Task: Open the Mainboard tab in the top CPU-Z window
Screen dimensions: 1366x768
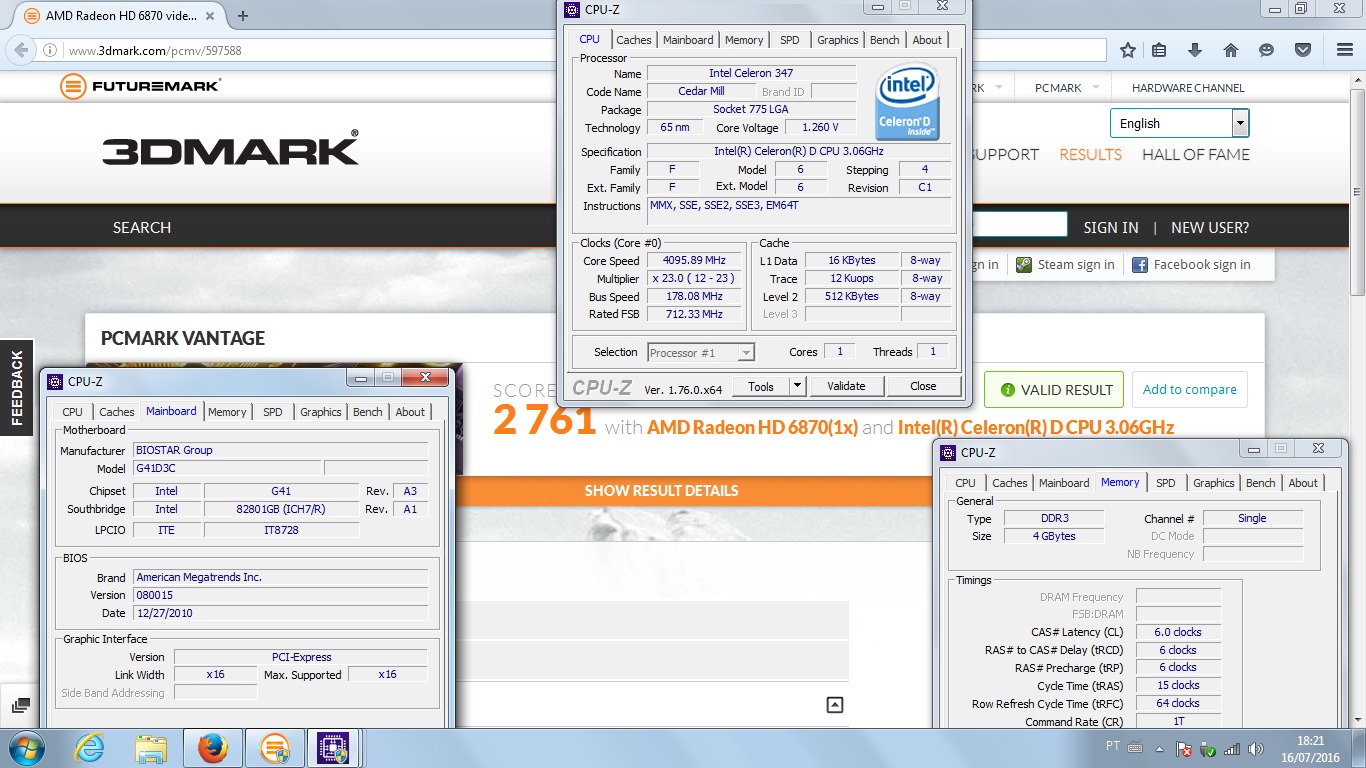Action: (688, 40)
